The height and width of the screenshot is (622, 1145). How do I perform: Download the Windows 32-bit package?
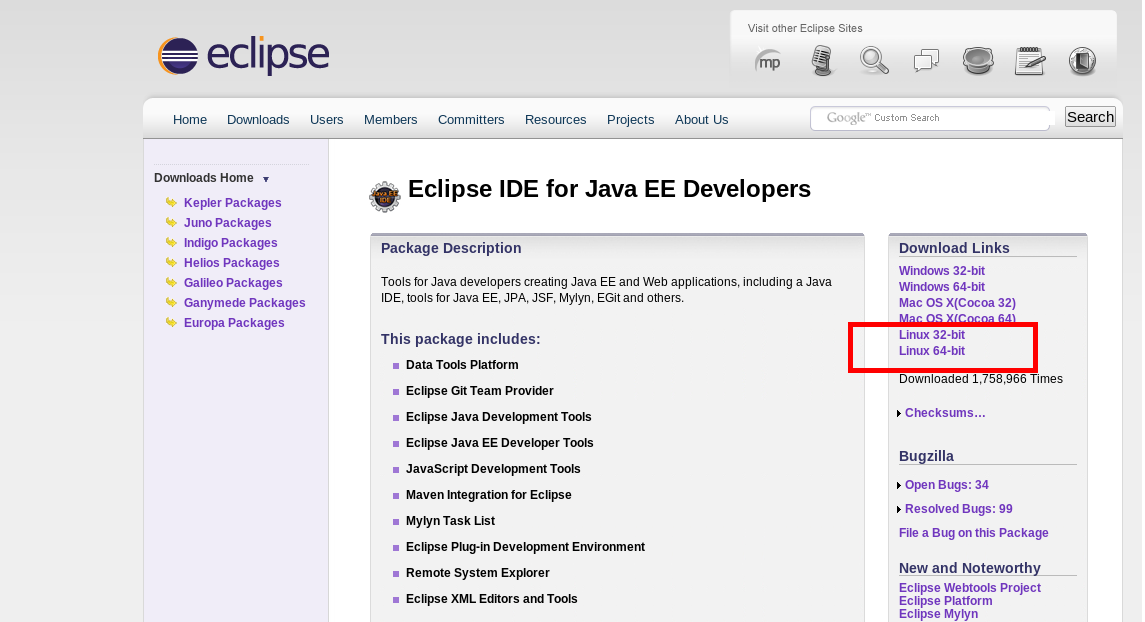941,271
